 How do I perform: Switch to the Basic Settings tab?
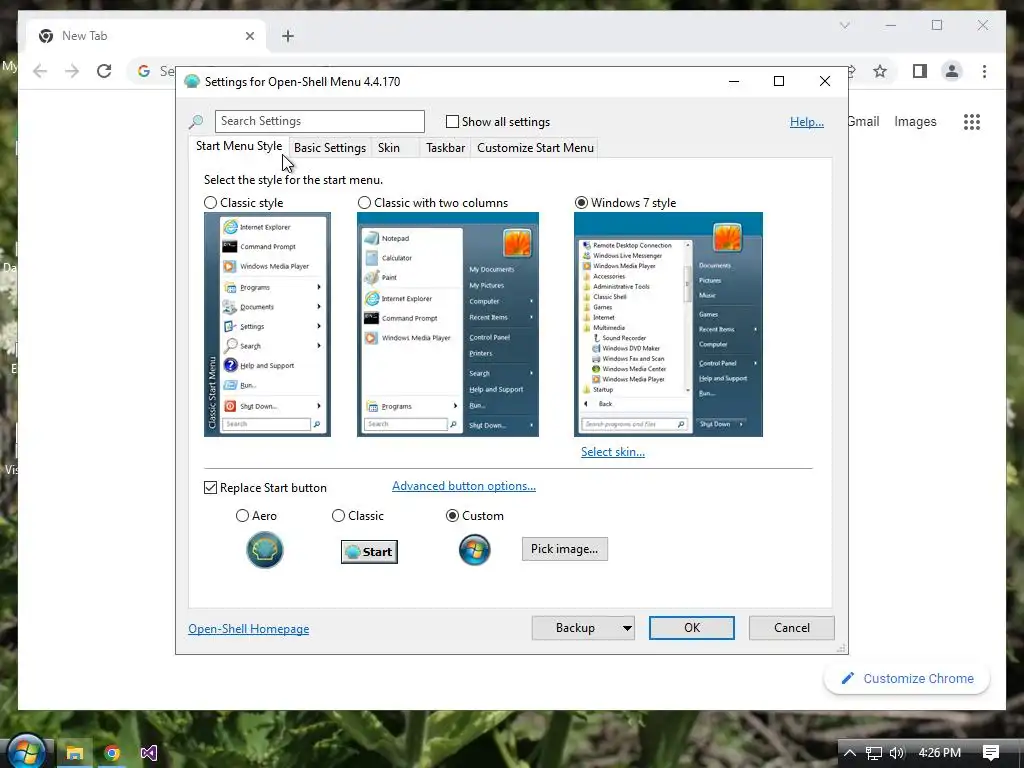(x=330, y=148)
